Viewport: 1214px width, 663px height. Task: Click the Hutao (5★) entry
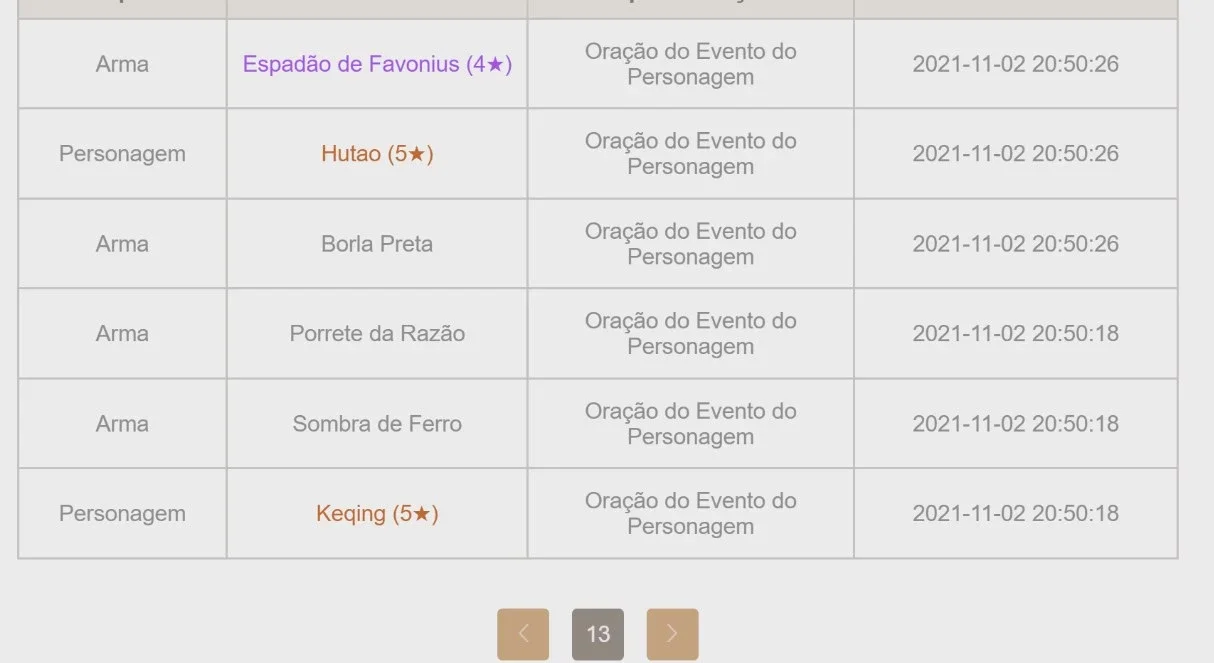[x=377, y=154]
